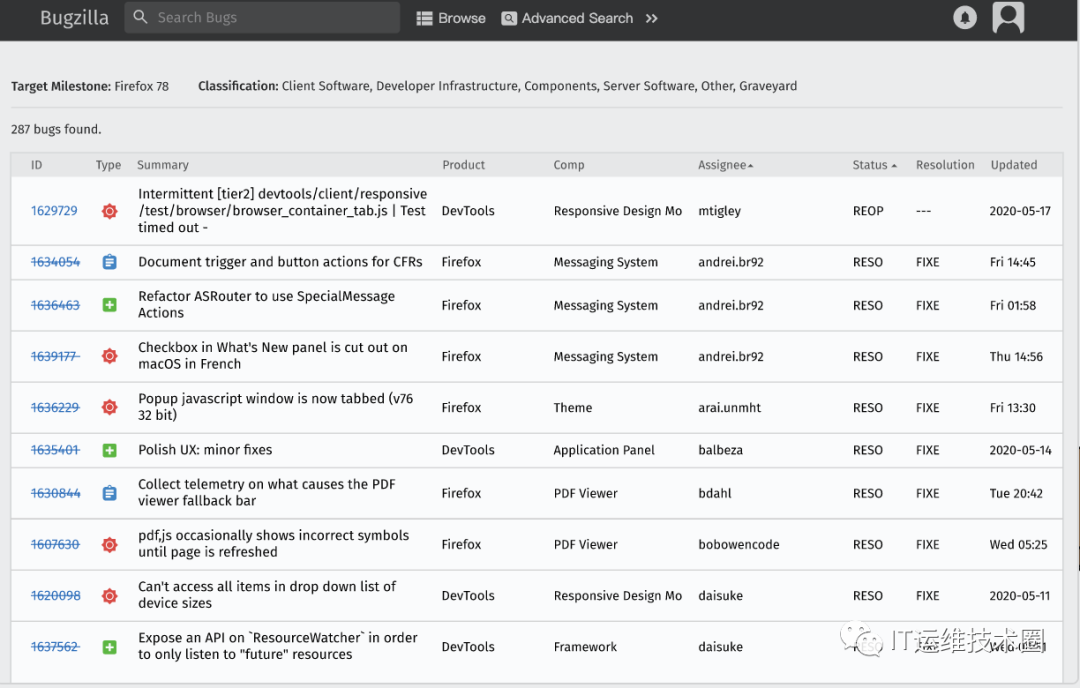Image resolution: width=1080 pixels, height=688 pixels.
Task: Click 'Target Milestone: Firefox 78' text
Action: pos(90,86)
